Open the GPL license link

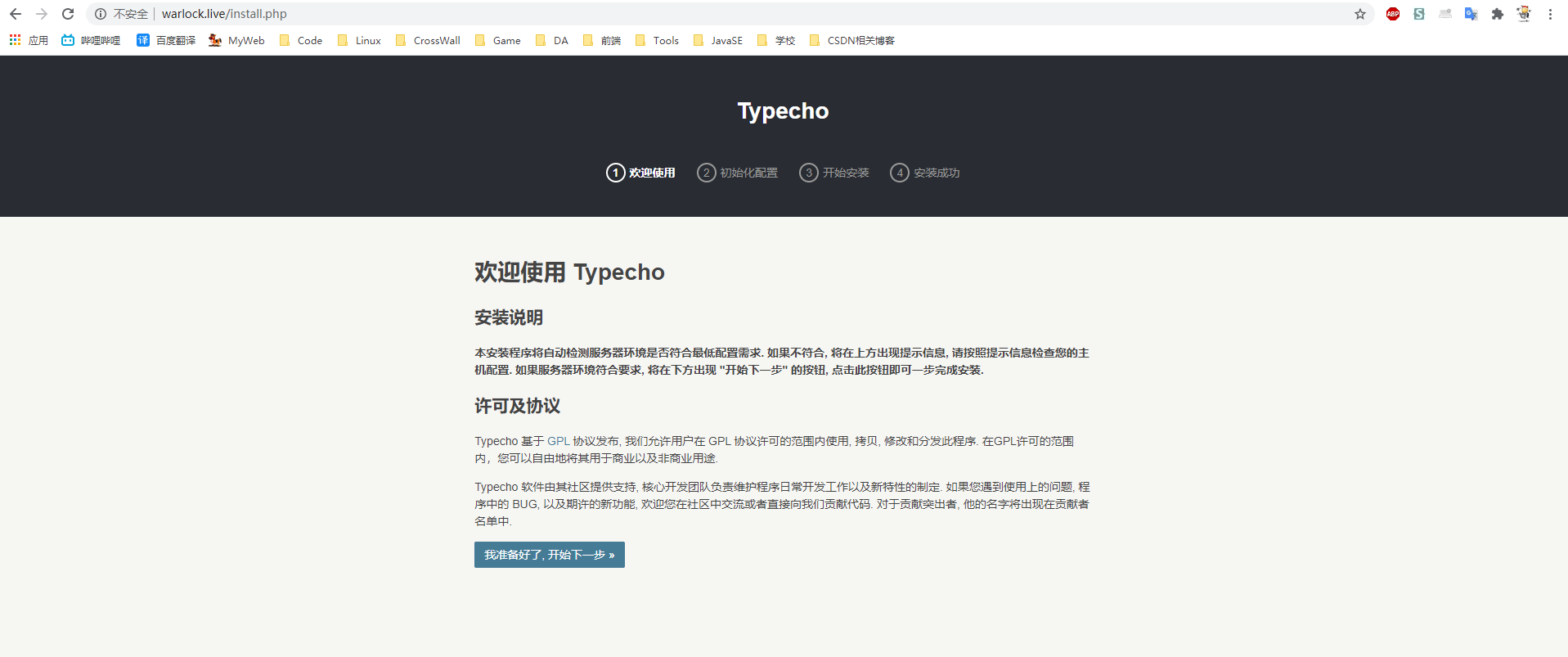pyautogui.click(x=558, y=441)
